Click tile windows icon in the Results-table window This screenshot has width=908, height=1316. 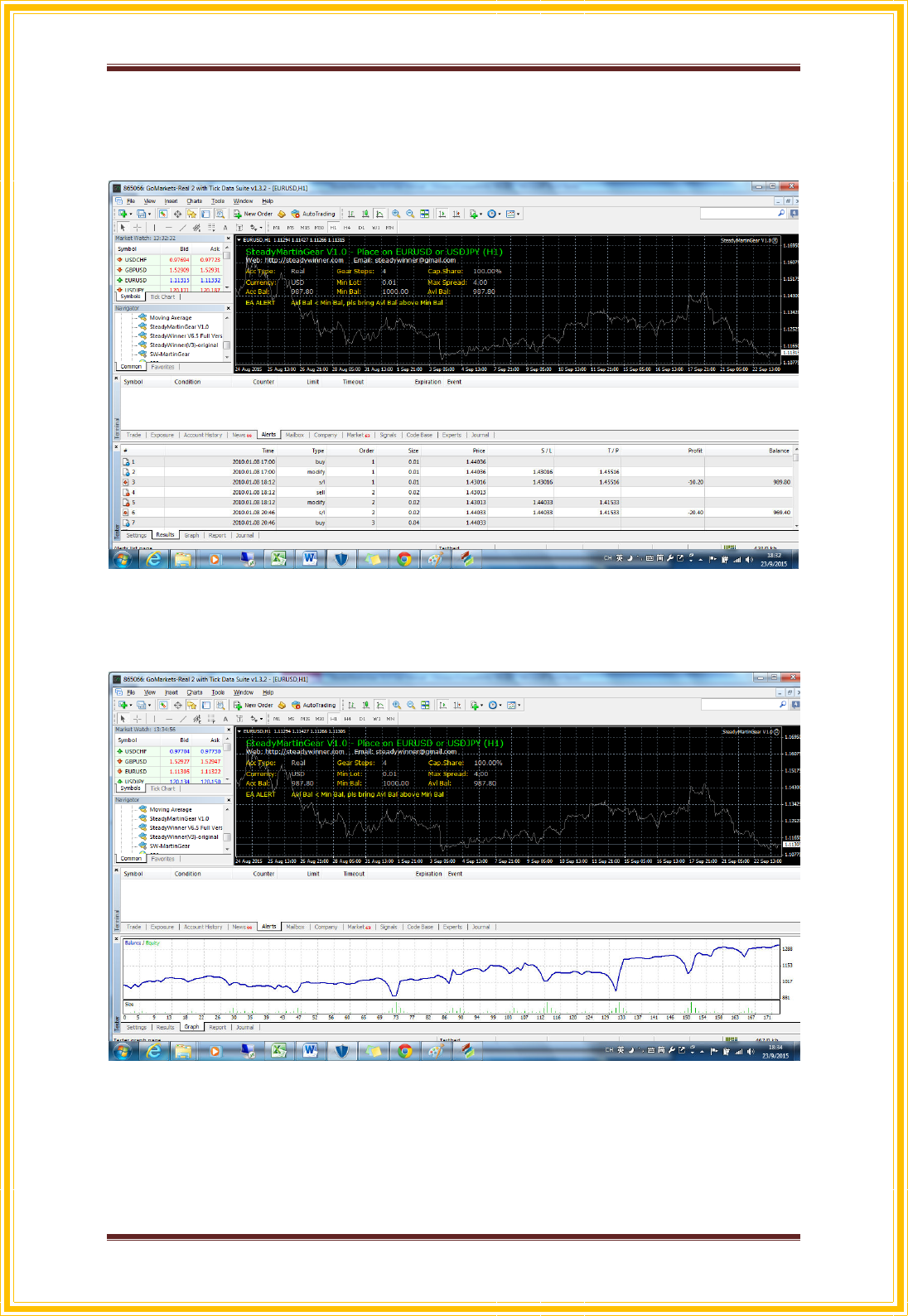pos(425,214)
